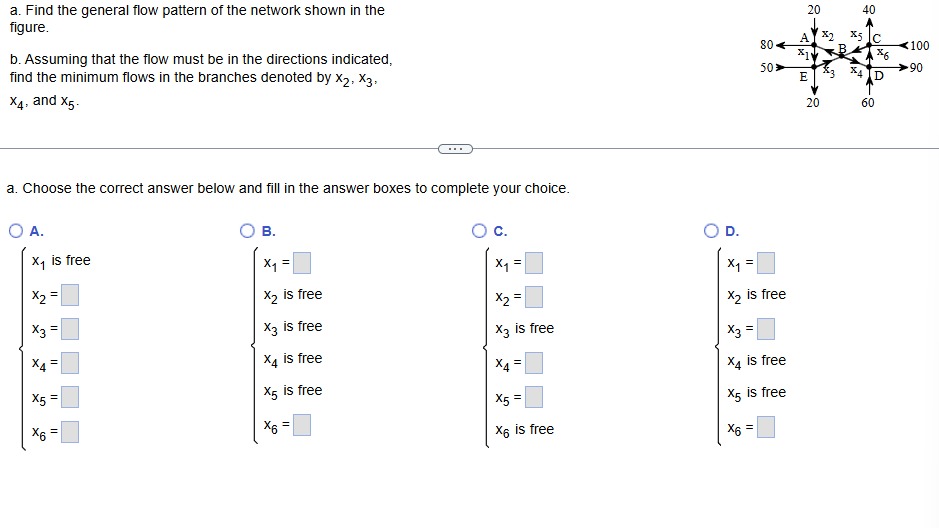This screenshot has width=939, height=528.
Task: Select answer choice C radio button
Action: coord(479,231)
